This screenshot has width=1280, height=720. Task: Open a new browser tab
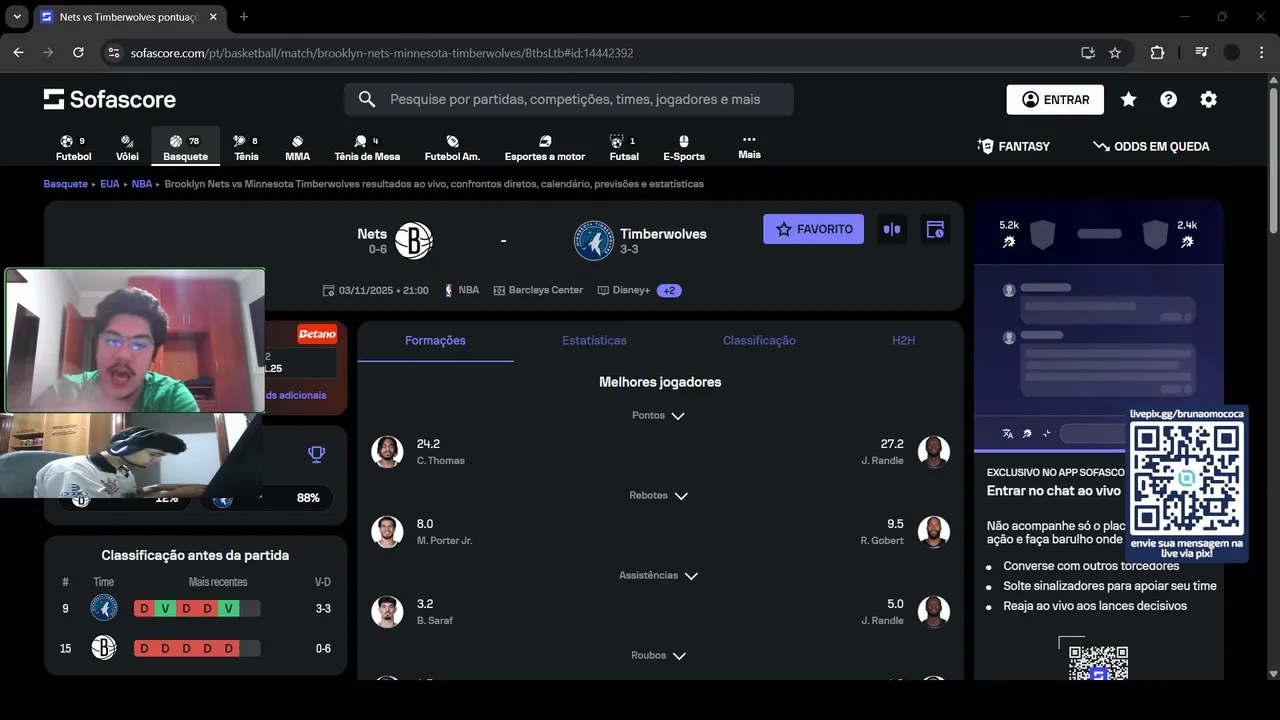(x=244, y=17)
